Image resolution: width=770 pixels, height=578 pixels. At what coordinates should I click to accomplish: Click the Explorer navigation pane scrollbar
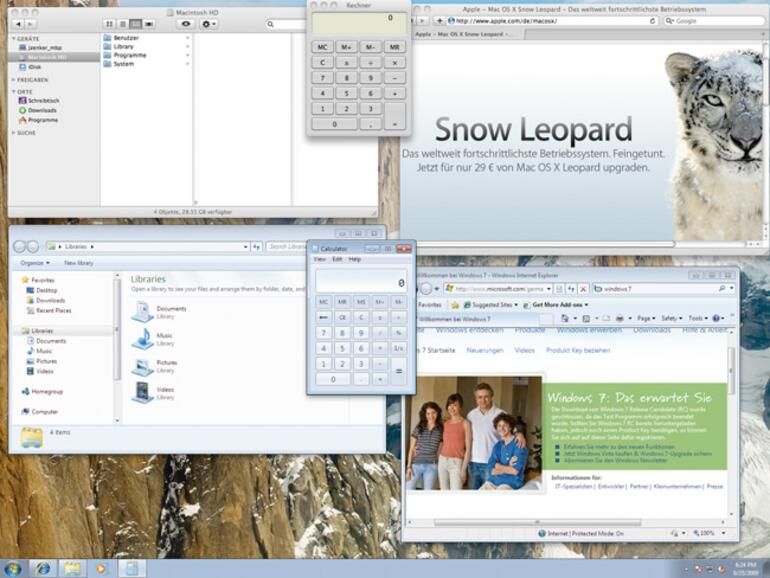tap(117, 329)
